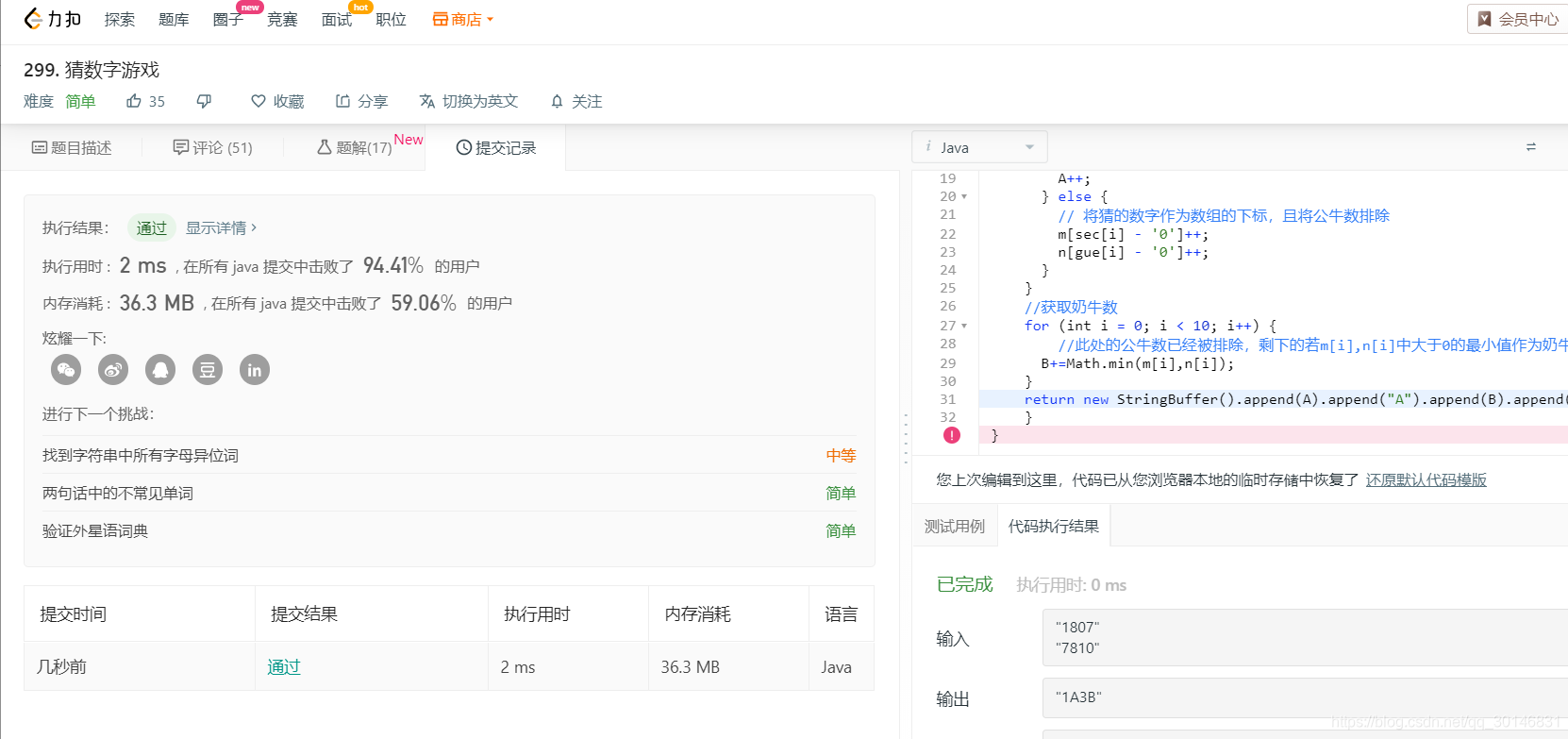Click the heart 收藏 favorite icon

(259, 101)
